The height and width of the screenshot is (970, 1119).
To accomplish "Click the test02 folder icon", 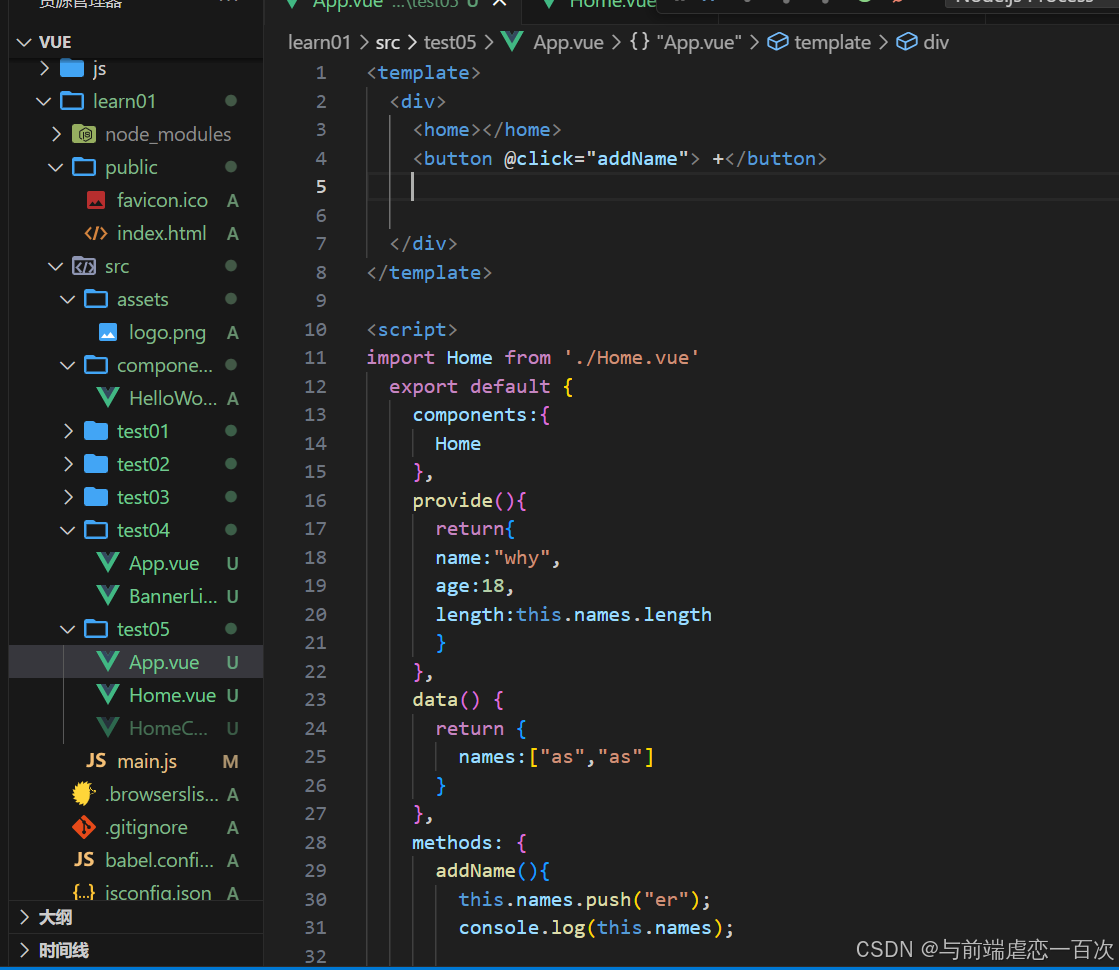I will (96, 464).
